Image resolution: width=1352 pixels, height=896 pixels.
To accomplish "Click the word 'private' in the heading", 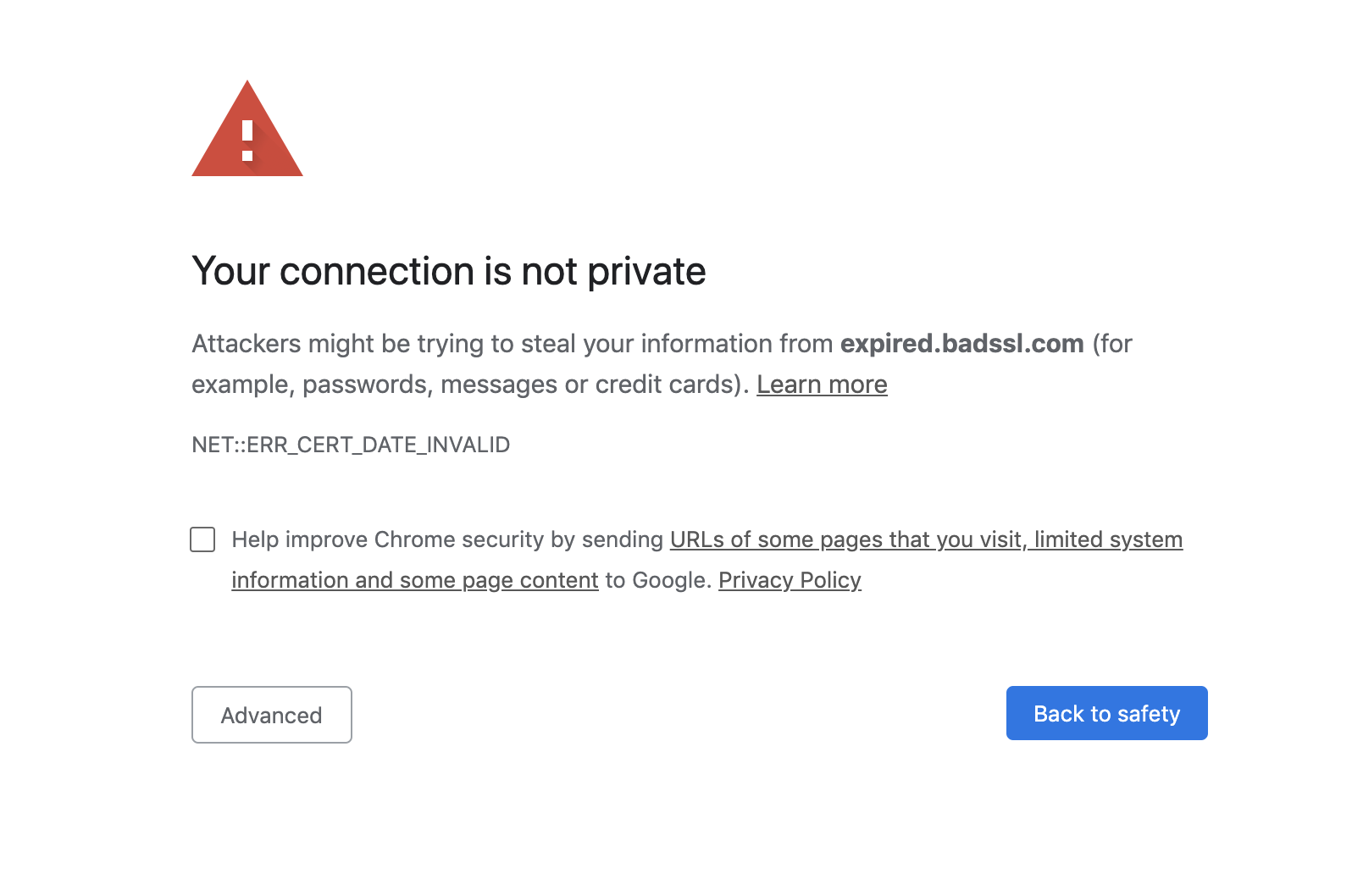I will coord(646,273).
